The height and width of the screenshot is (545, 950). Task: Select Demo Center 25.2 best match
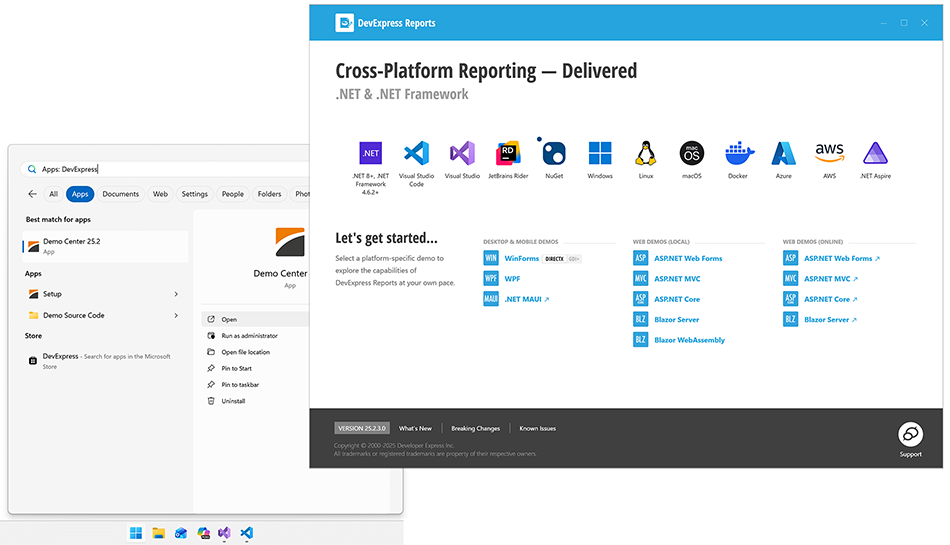pos(105,246)
